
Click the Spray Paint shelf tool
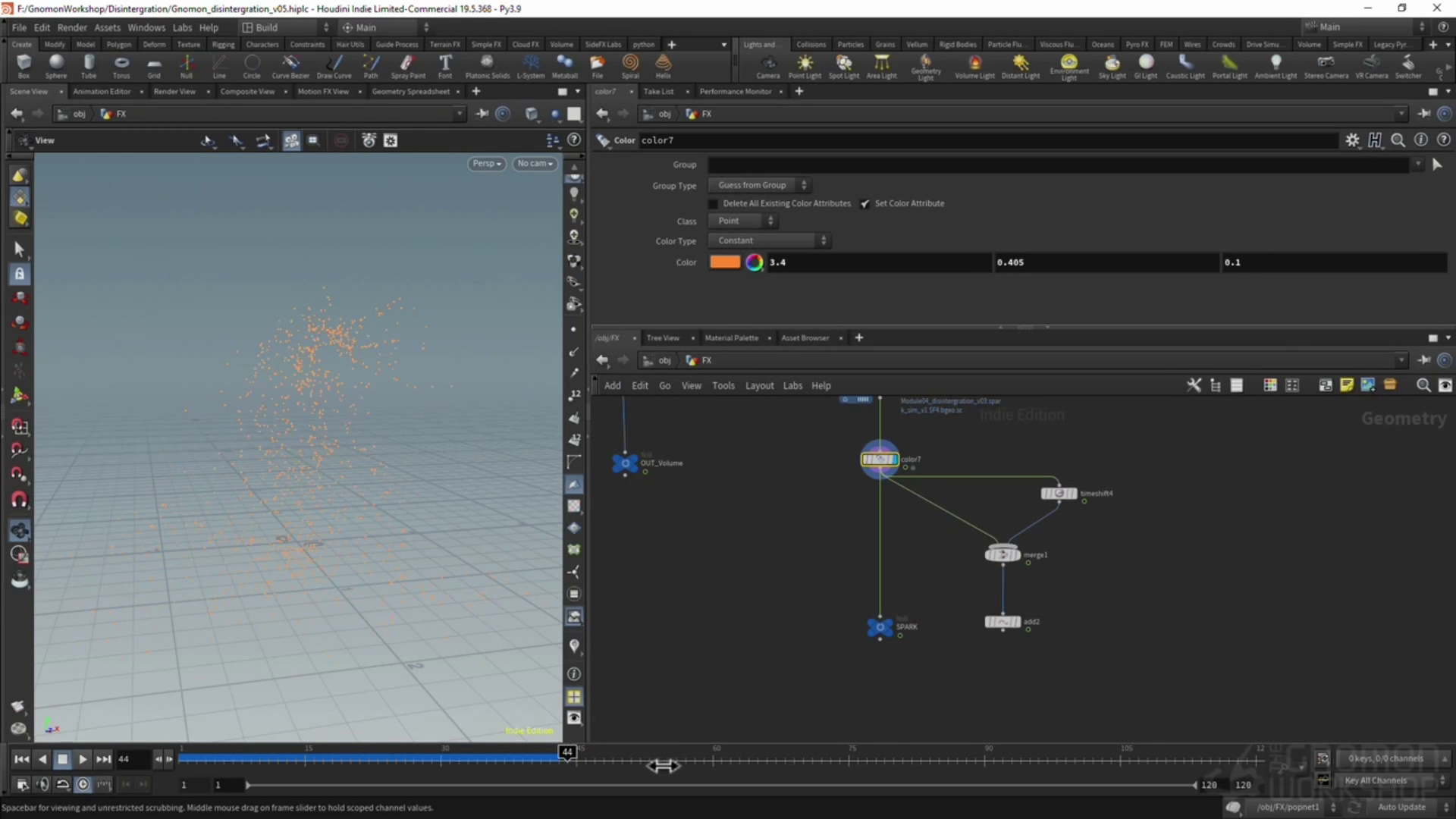click(x=408, y=65)
